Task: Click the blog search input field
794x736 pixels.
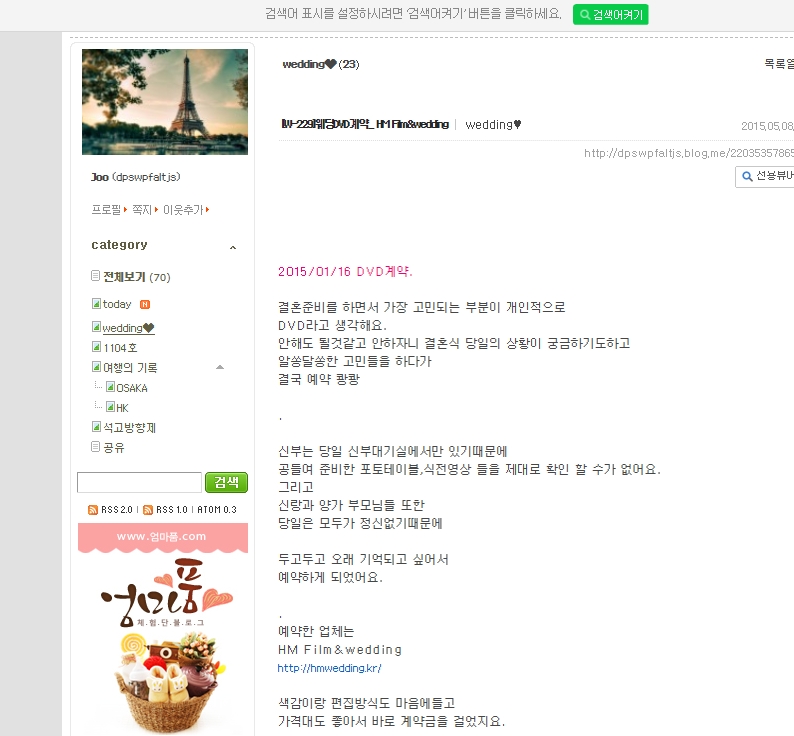Action: click(139, 482)
